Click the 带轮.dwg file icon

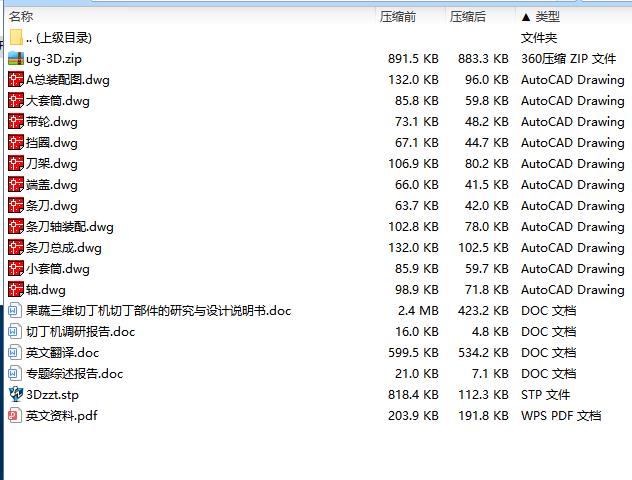click(16, 121)
